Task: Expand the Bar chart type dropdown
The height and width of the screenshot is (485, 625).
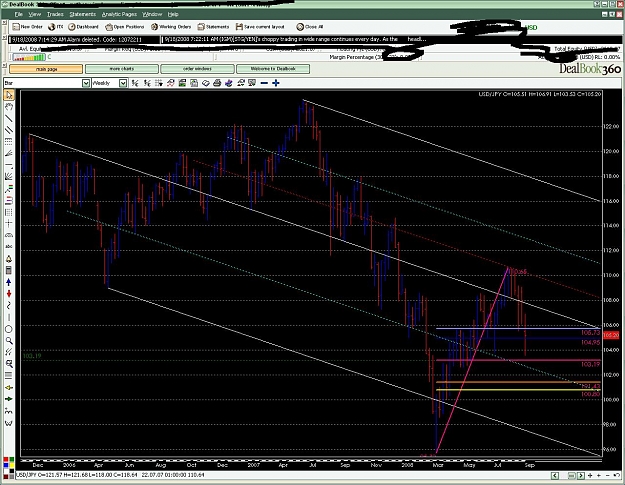Action: (86, 83)
